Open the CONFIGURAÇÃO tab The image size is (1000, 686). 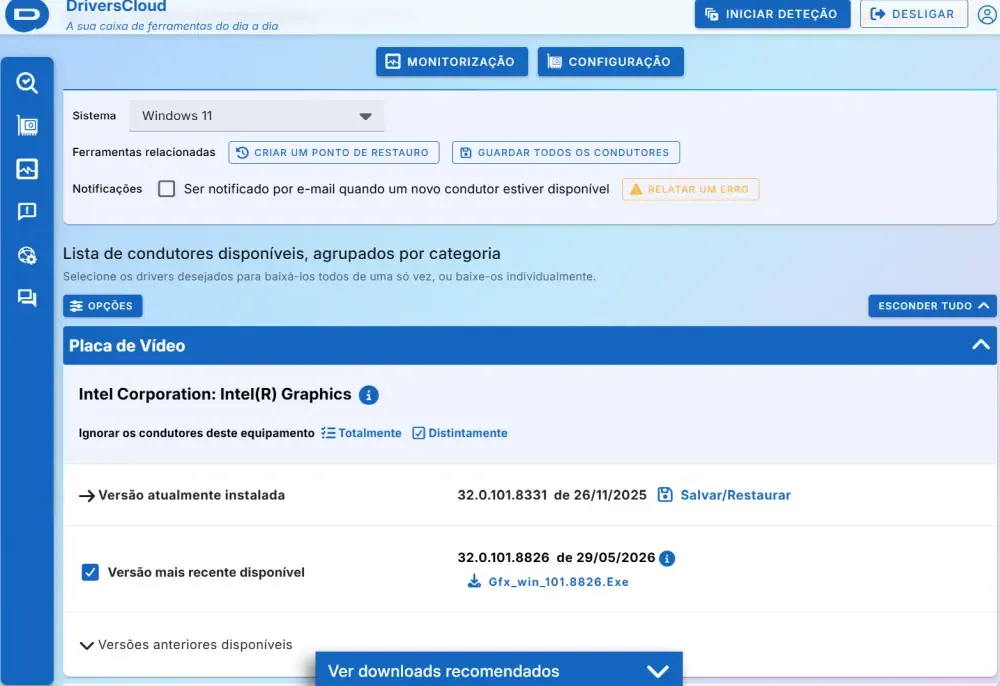click(x=610, y=62)
